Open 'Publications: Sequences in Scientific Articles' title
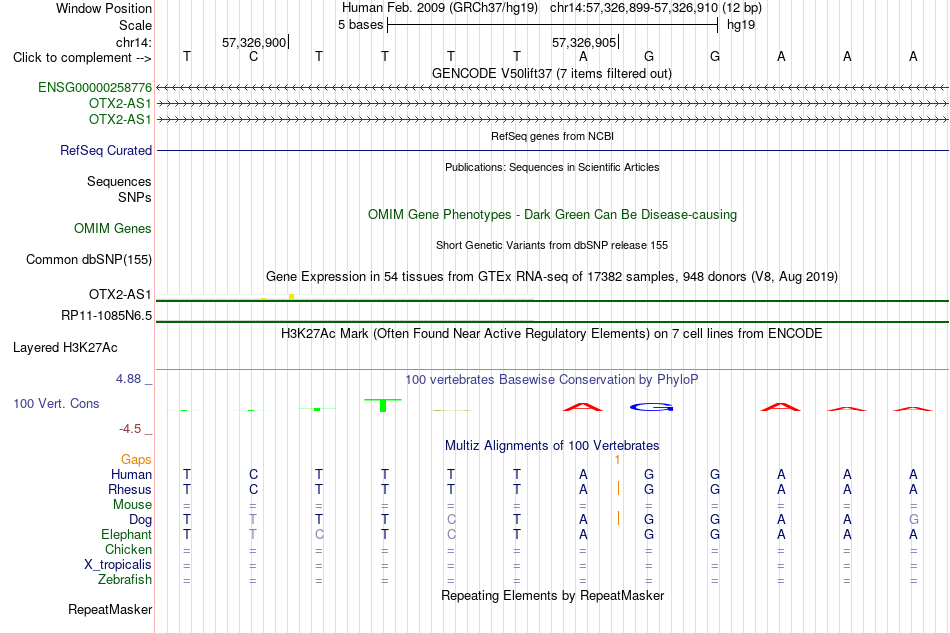Screen dimensions: 950x633 click(552, 167)
